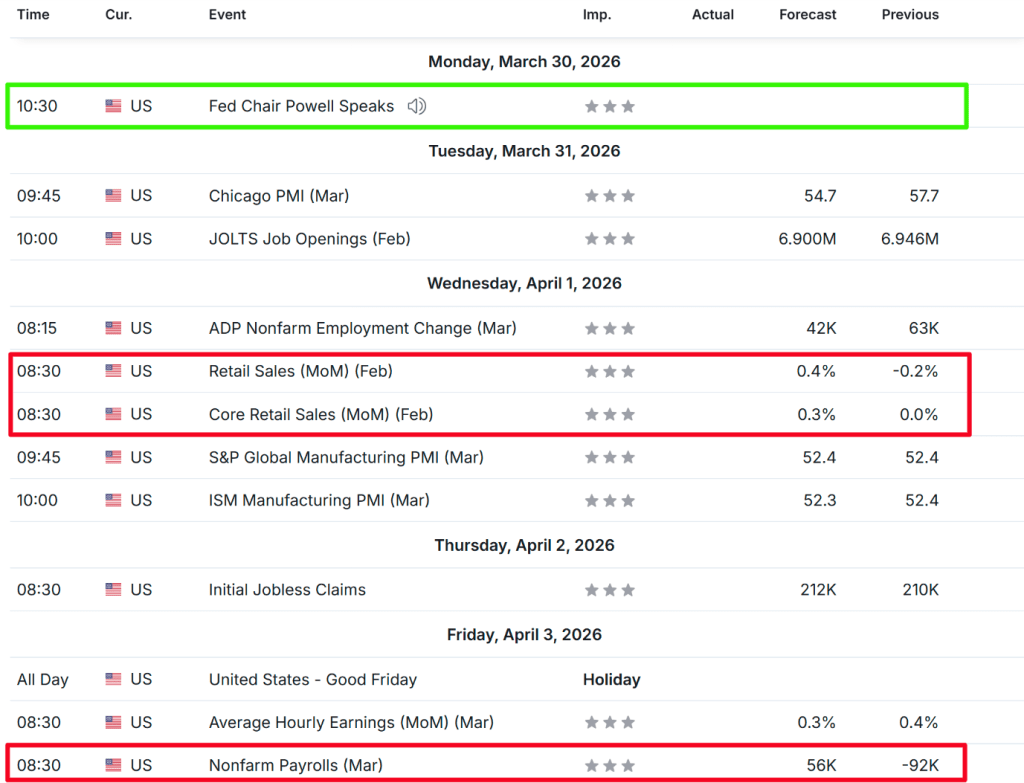
Task: Click the Previous column header
Action: coord(910,15)
